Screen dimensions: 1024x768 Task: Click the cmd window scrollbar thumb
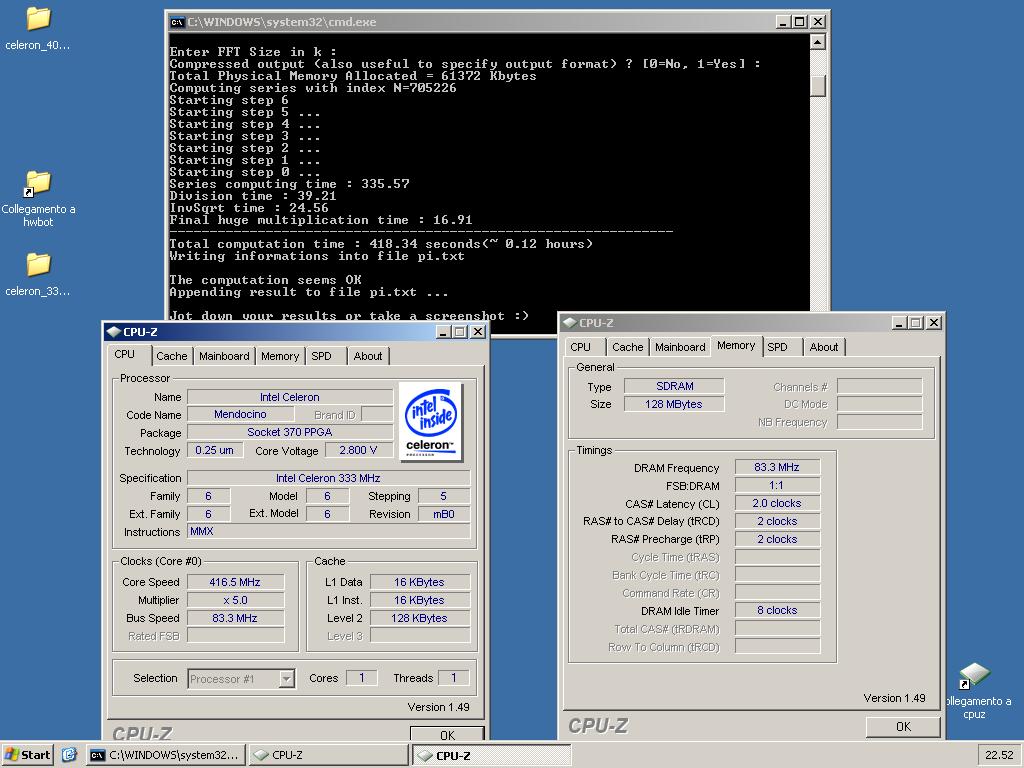[818, 86]
